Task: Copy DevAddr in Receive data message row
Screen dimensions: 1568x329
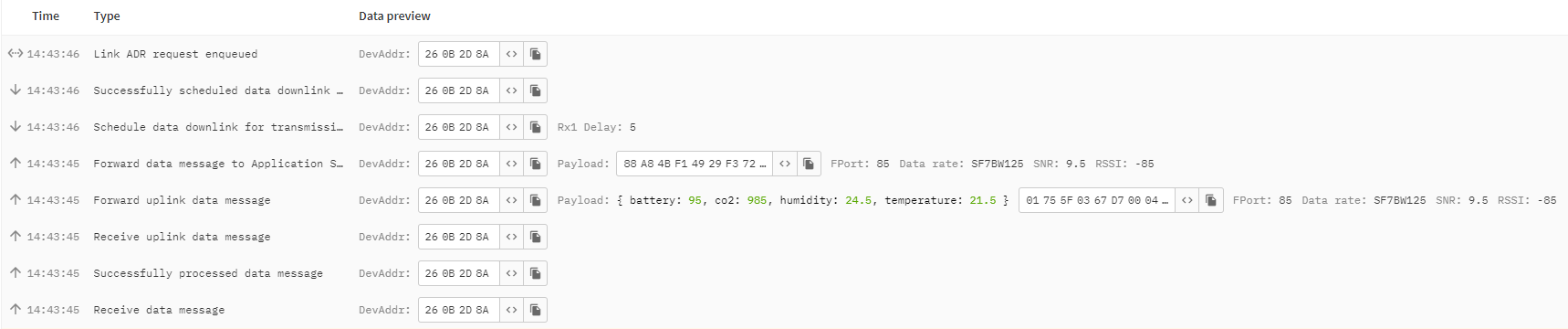Action: point(536,310)
